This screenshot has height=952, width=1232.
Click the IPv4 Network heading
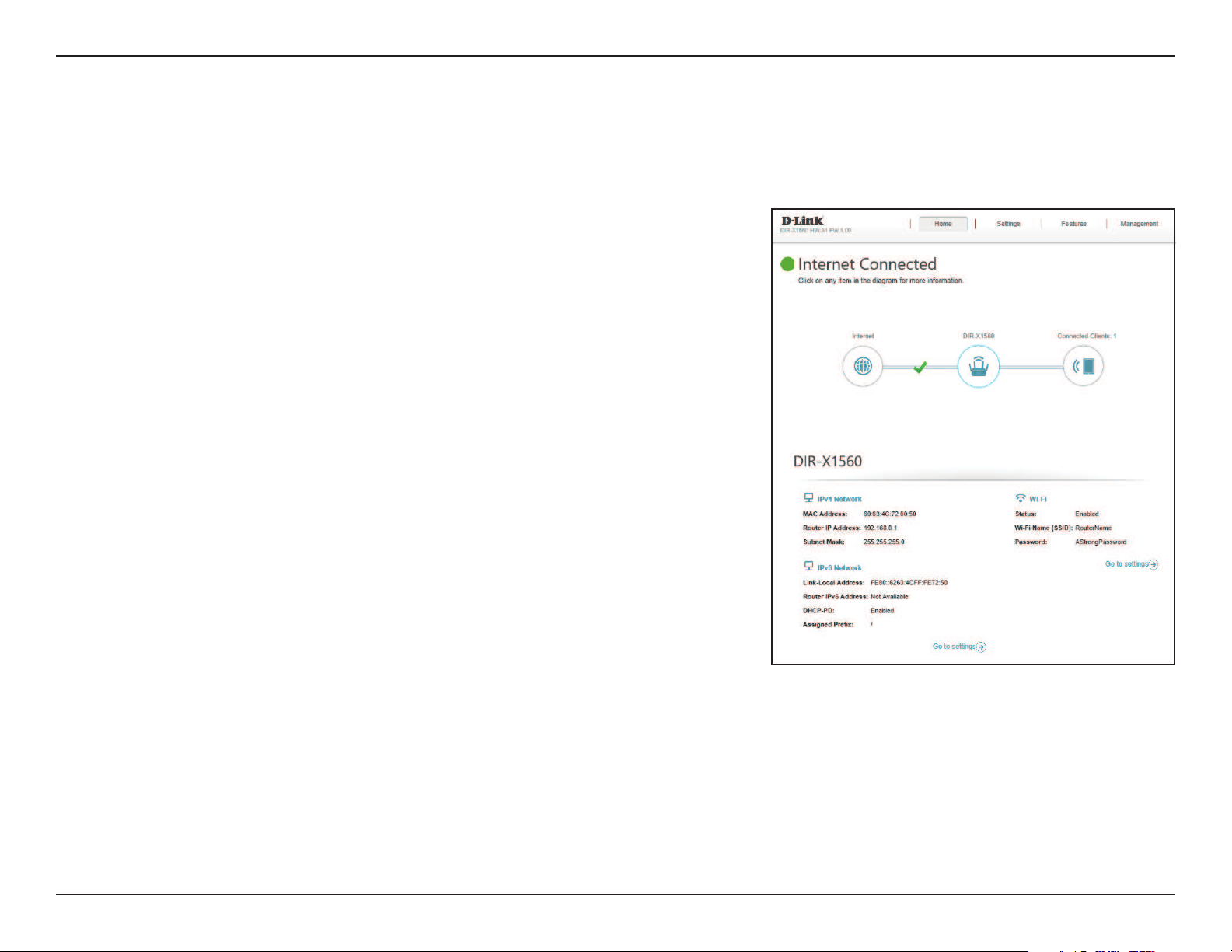tap(839, 500)
